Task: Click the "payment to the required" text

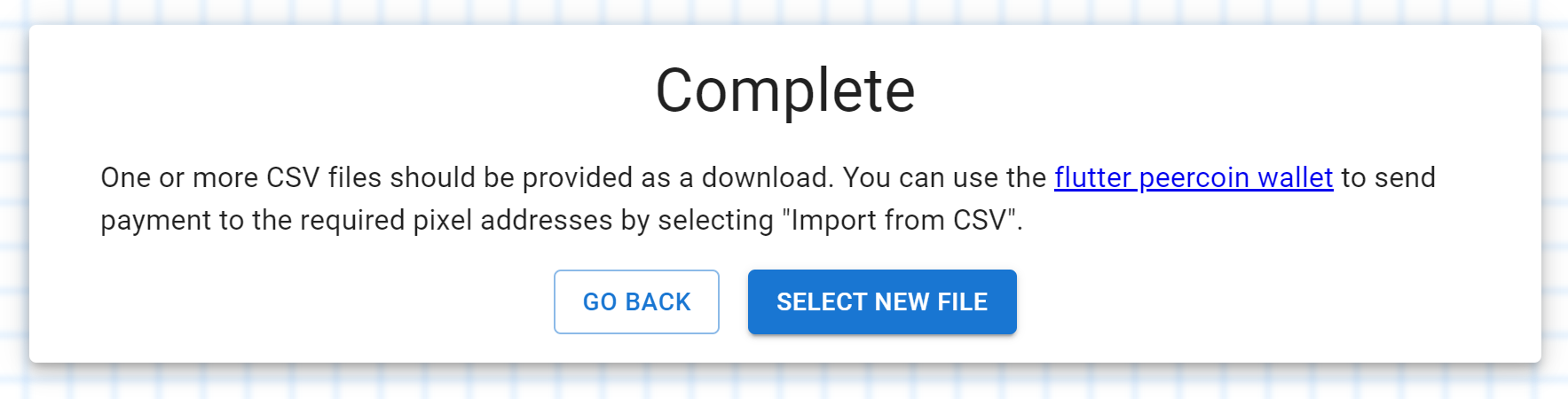Action: pos(253,220)
